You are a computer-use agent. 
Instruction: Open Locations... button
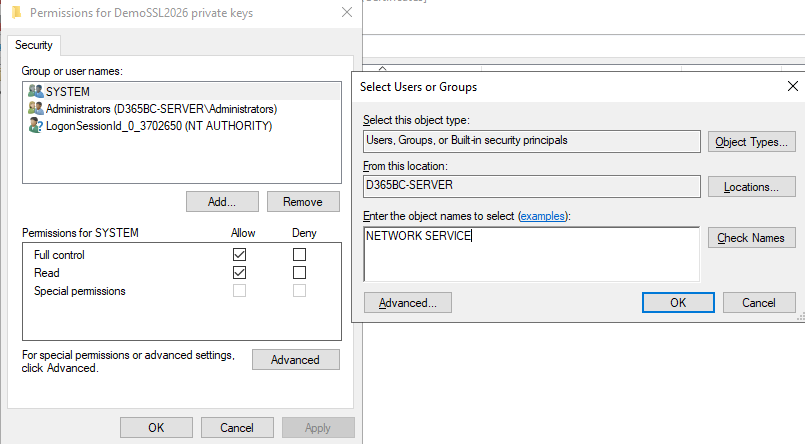tap(752, 187)
